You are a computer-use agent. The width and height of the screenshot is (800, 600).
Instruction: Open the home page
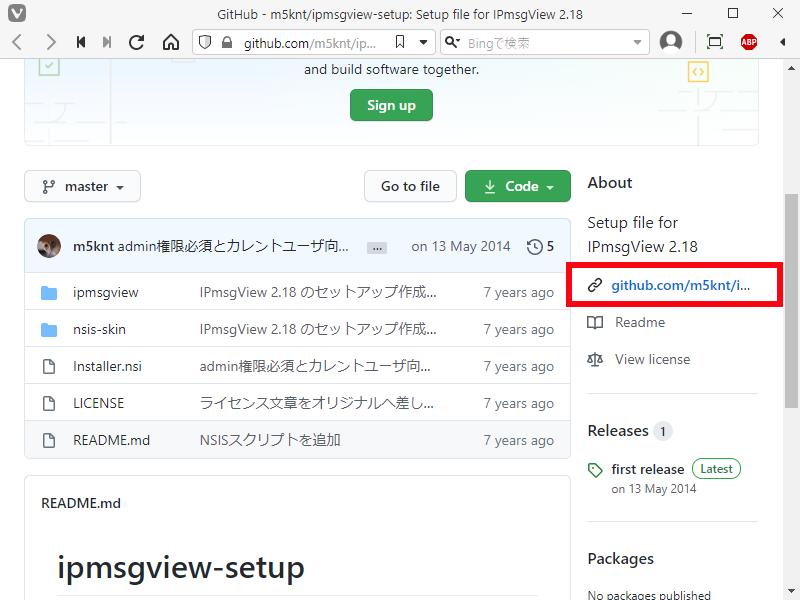click(x=171, y=42)
